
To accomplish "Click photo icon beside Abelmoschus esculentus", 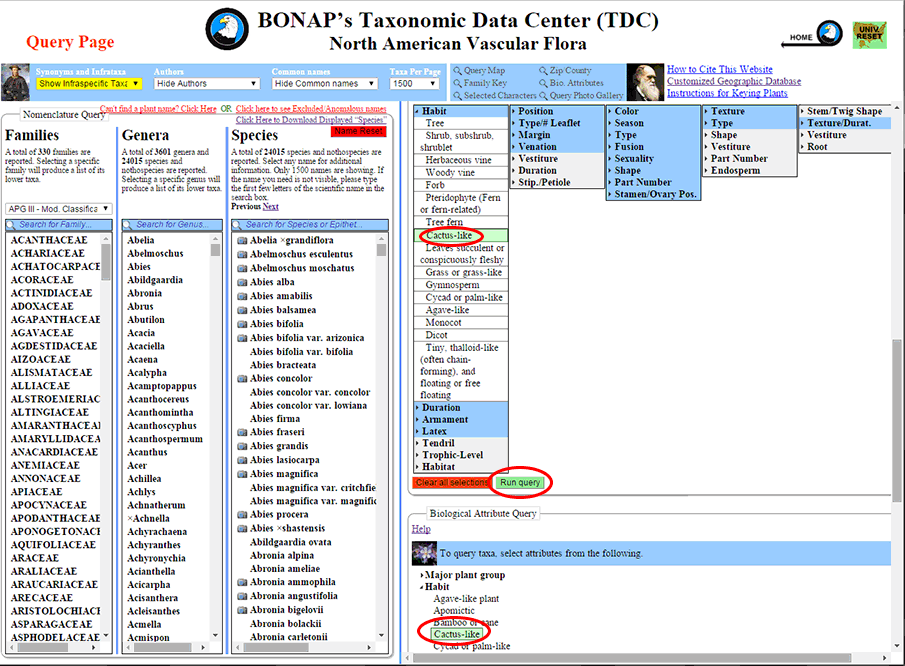I will click(x=242, y=255).
